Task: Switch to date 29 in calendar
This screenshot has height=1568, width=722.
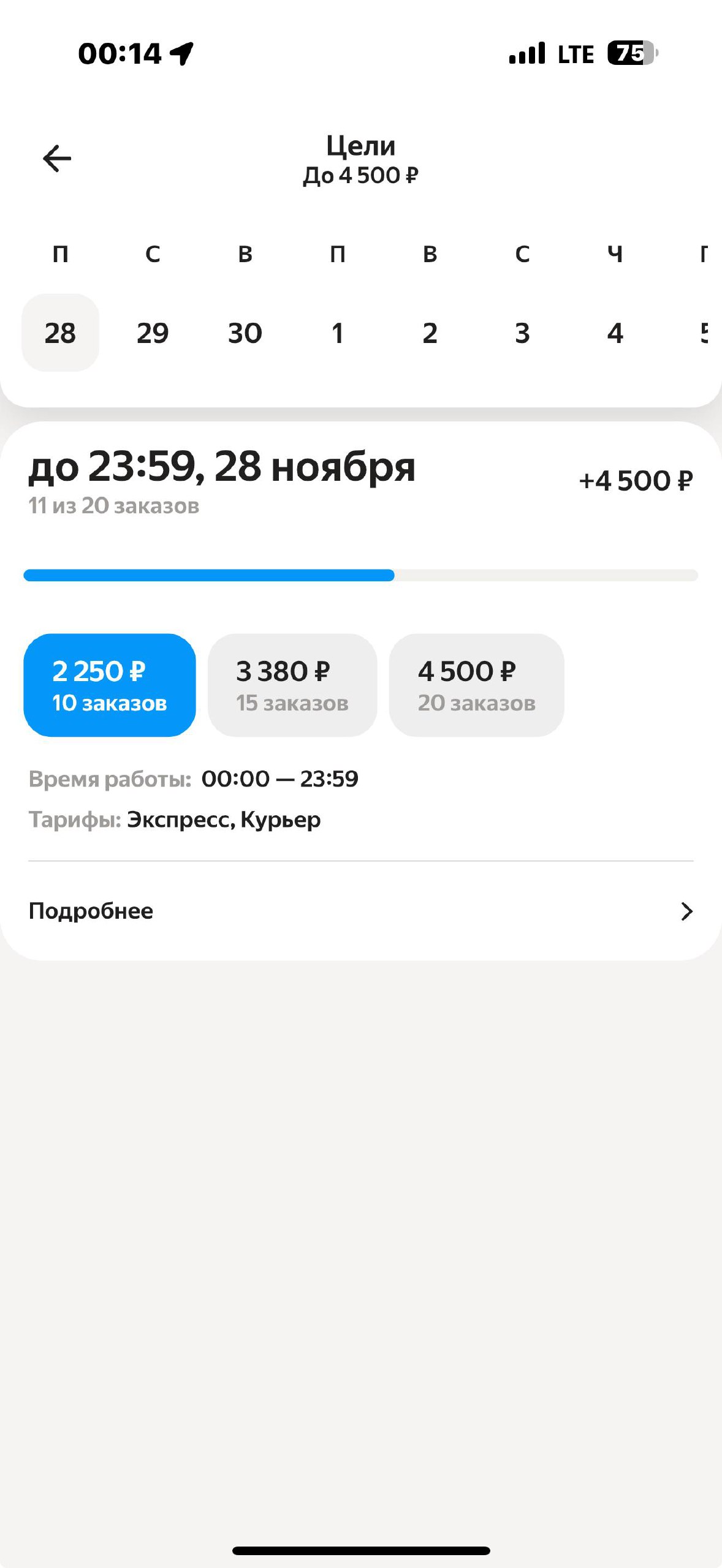Action: click(153, 333)
